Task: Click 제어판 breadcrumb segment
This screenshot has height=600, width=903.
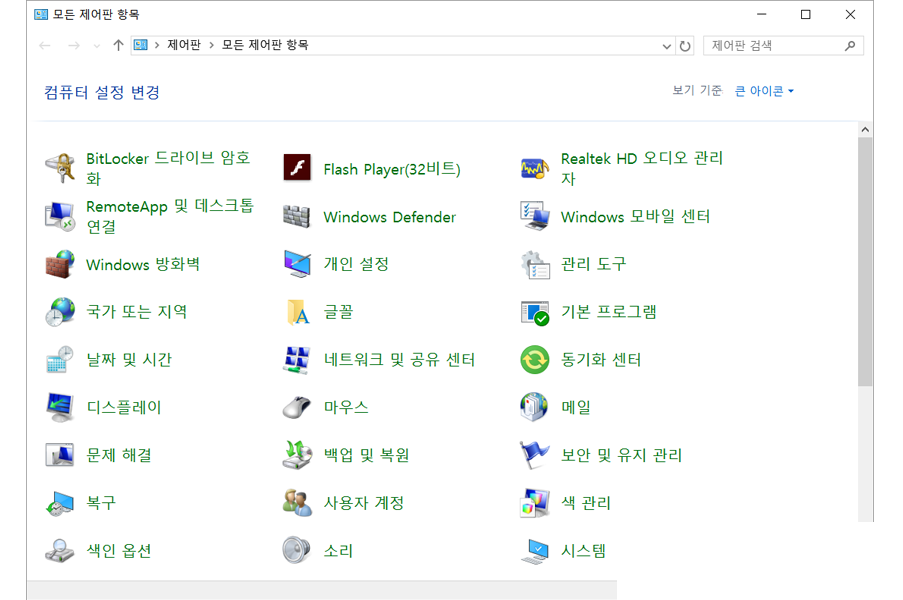Action: coord(184,45)
